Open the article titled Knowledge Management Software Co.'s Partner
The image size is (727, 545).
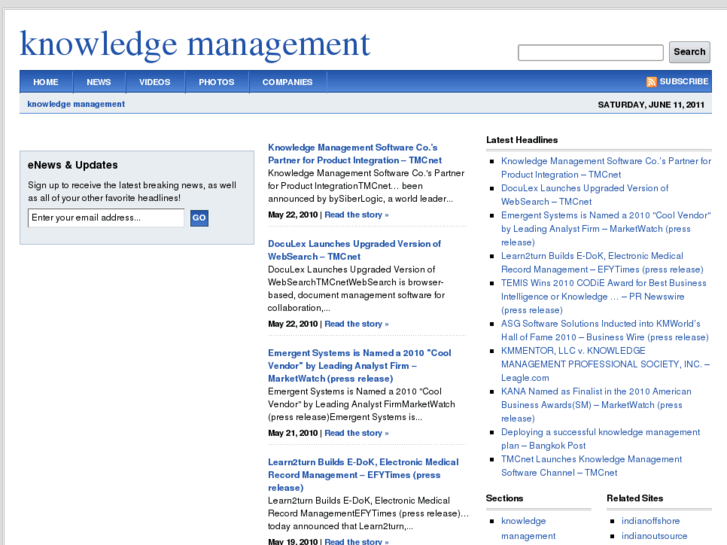coord(355,154)
